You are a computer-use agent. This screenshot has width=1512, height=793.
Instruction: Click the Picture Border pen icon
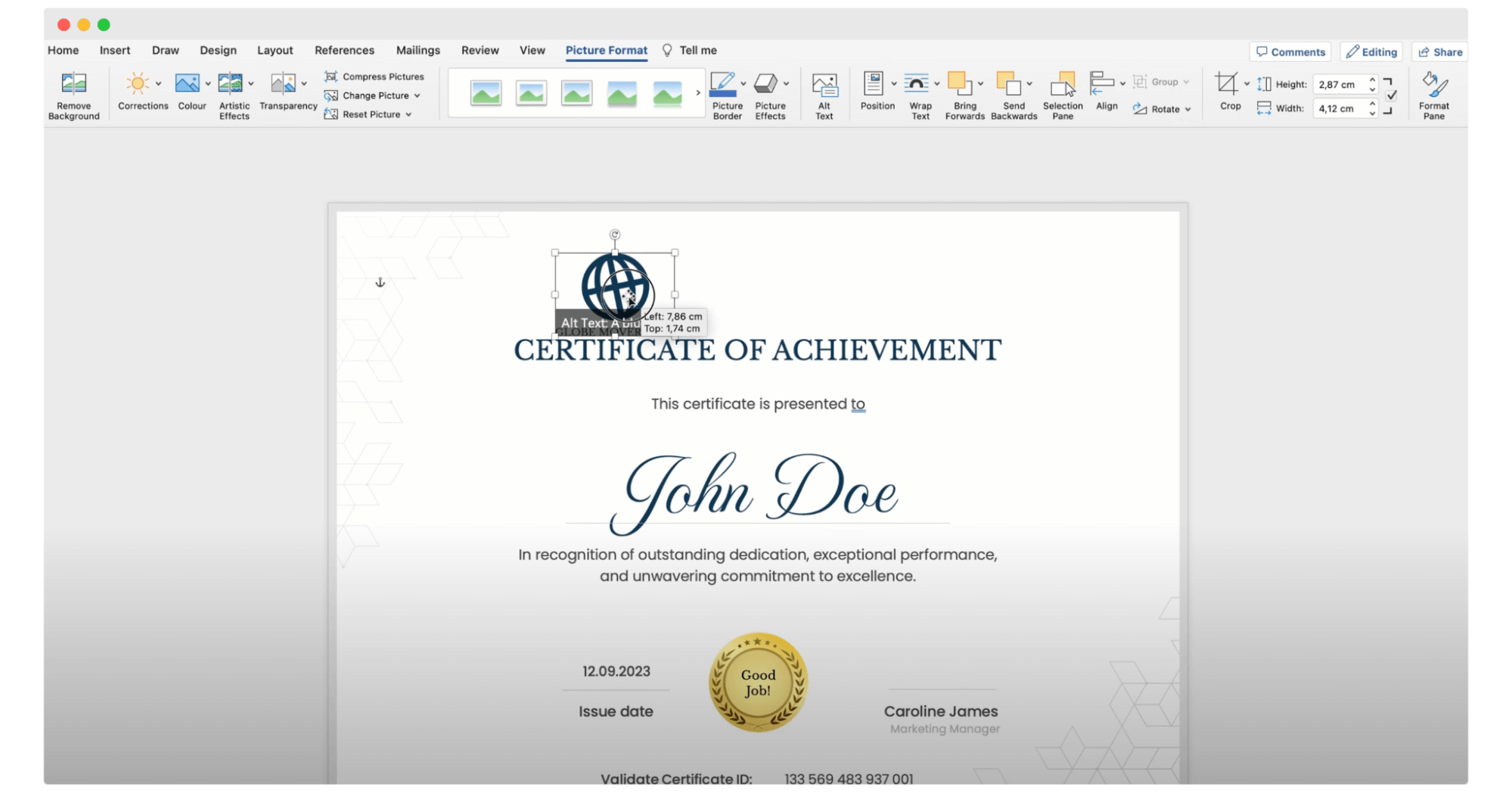[723, 84]
